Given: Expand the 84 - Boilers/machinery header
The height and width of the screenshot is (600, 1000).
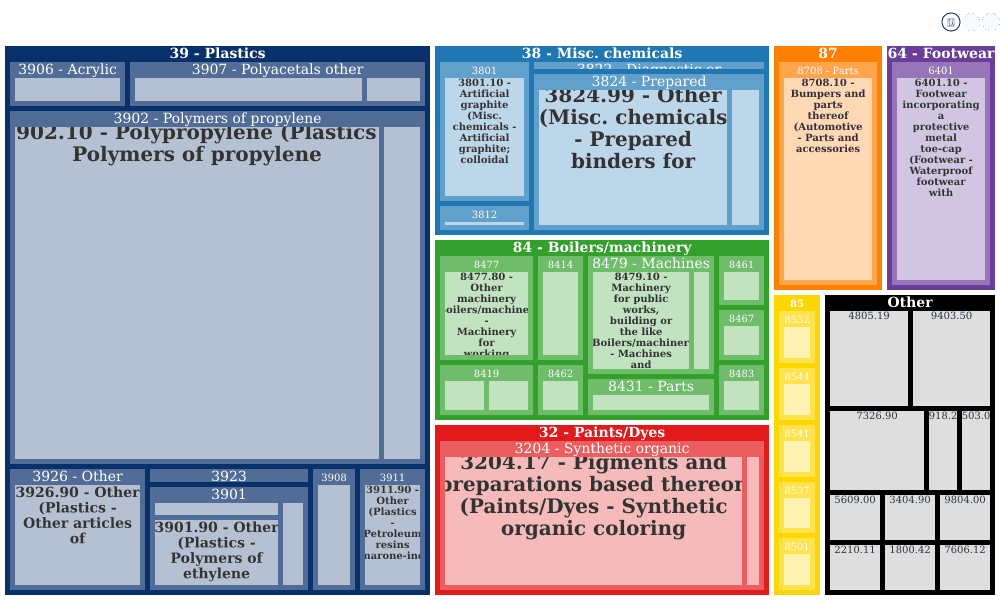Looking at the screenshot, I should [601, 247].
